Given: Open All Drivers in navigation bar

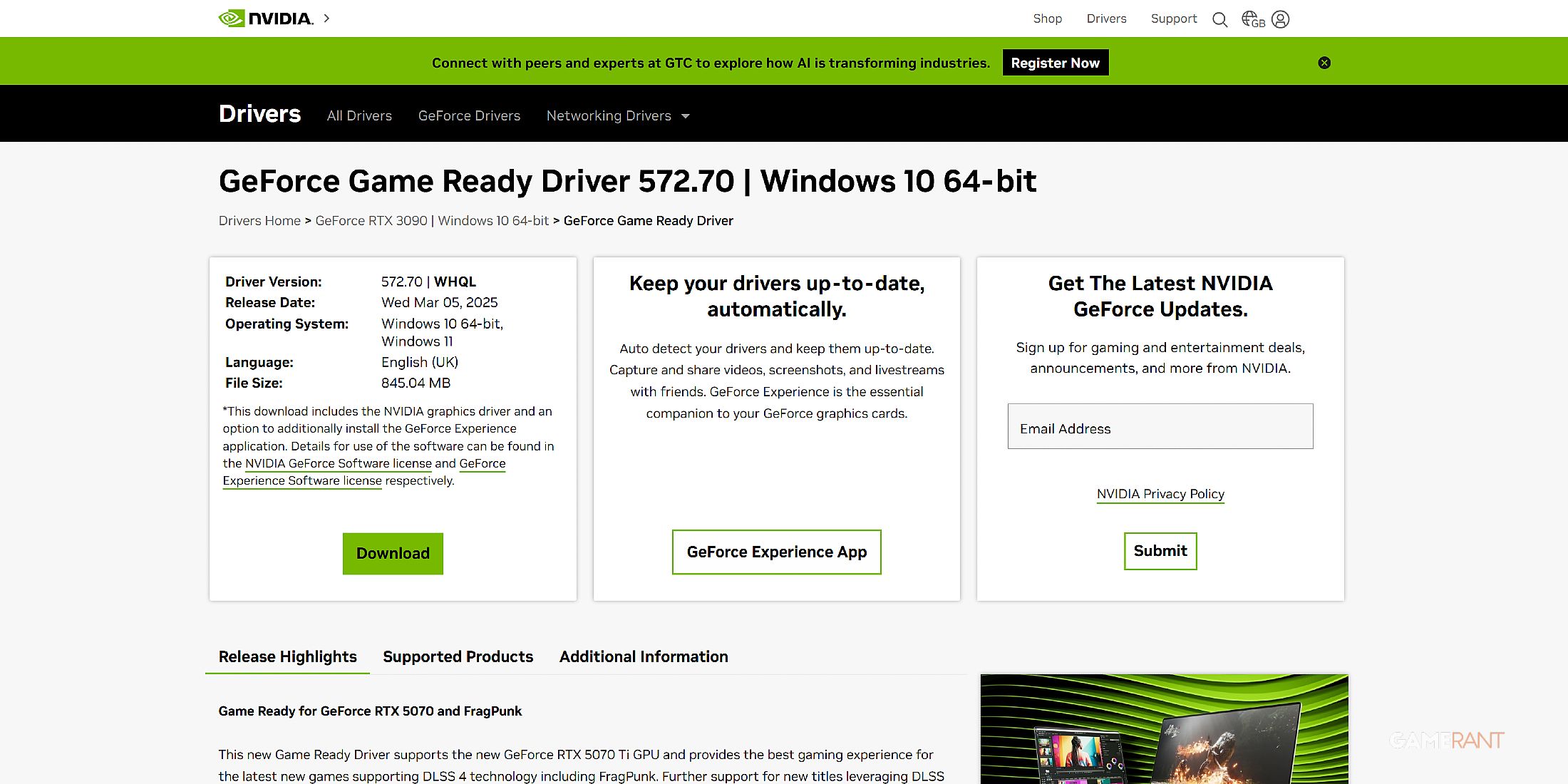Looking at the screenshot, I should pyautogui.click(x=359, y=115).
